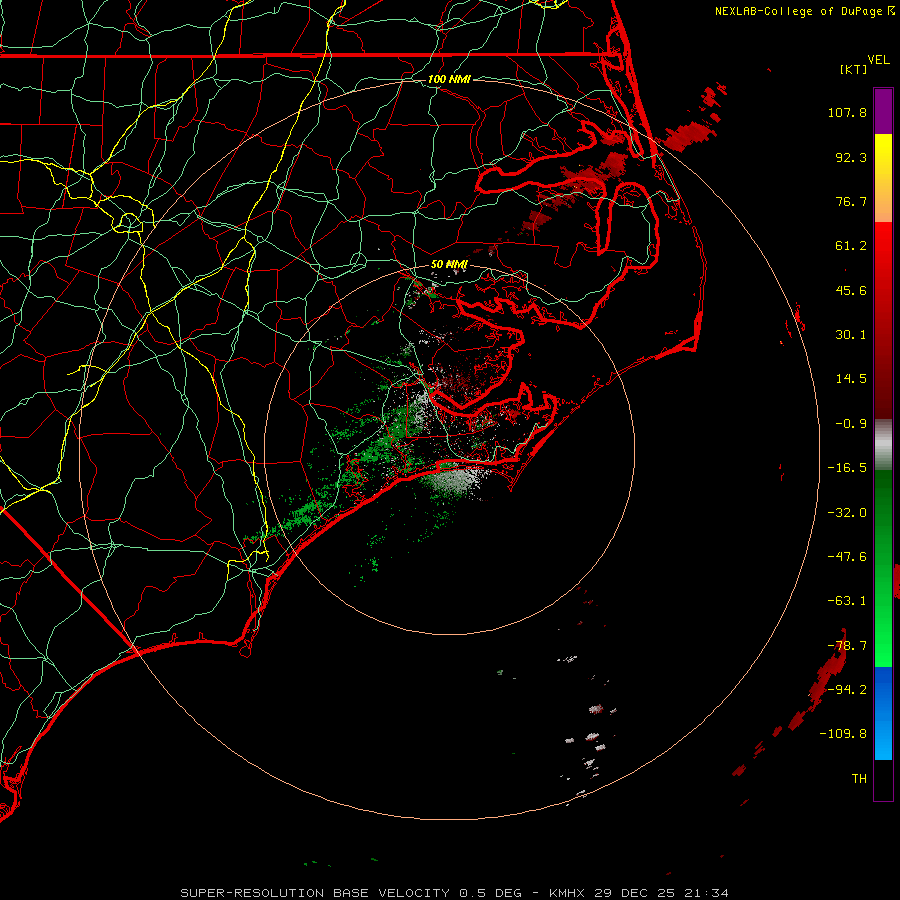Select the -94.2 scale value
The image size is (900, 900).
pos(847,690)
